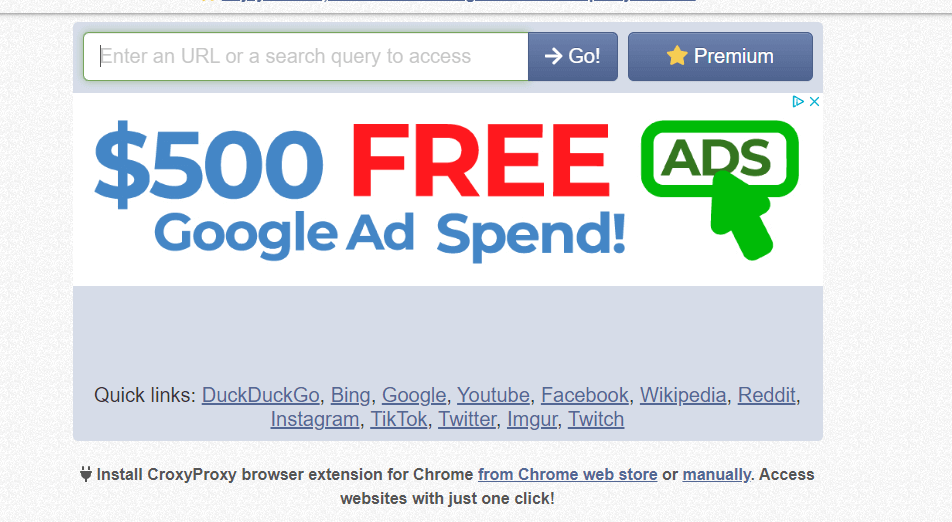Open the Twitch quick link
Viewport: 952px width, 522px height.
[x=596, y=419]
